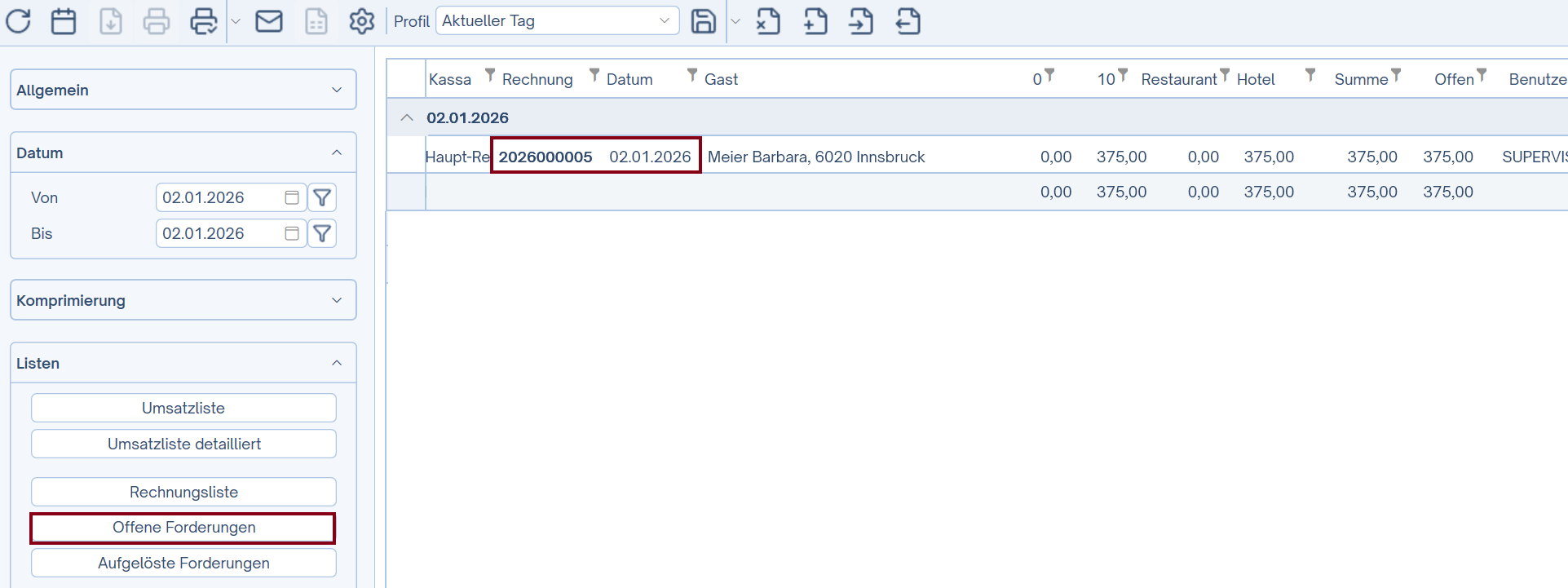Click the refresh icon in toolbar
Image resolution: width=1568 pixels, height=588 pixels.
[x=19, y=21]
